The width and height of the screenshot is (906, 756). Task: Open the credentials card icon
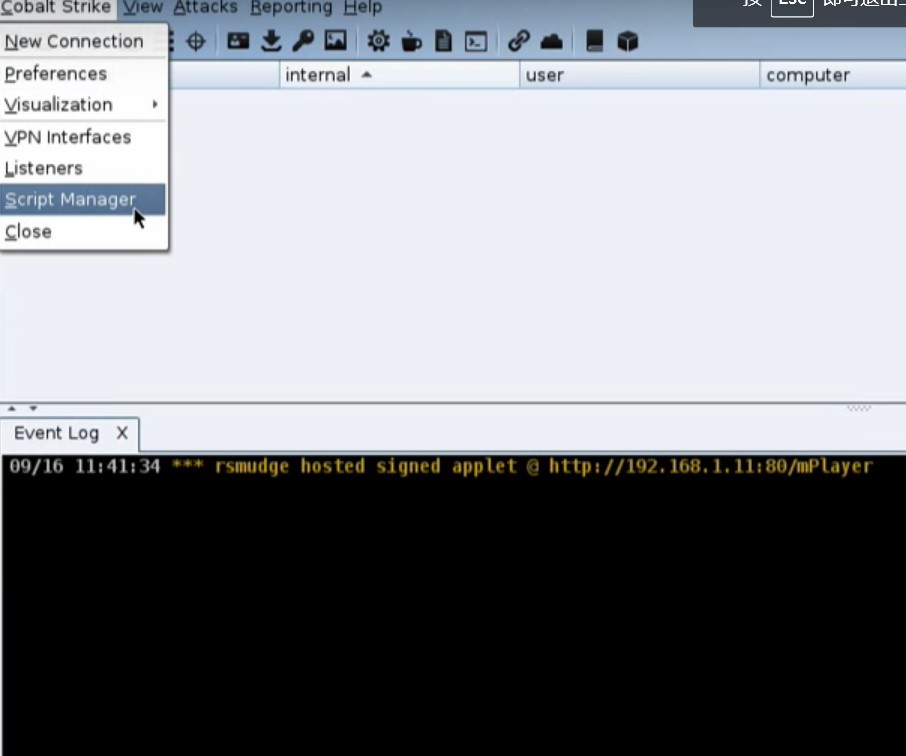238,41
